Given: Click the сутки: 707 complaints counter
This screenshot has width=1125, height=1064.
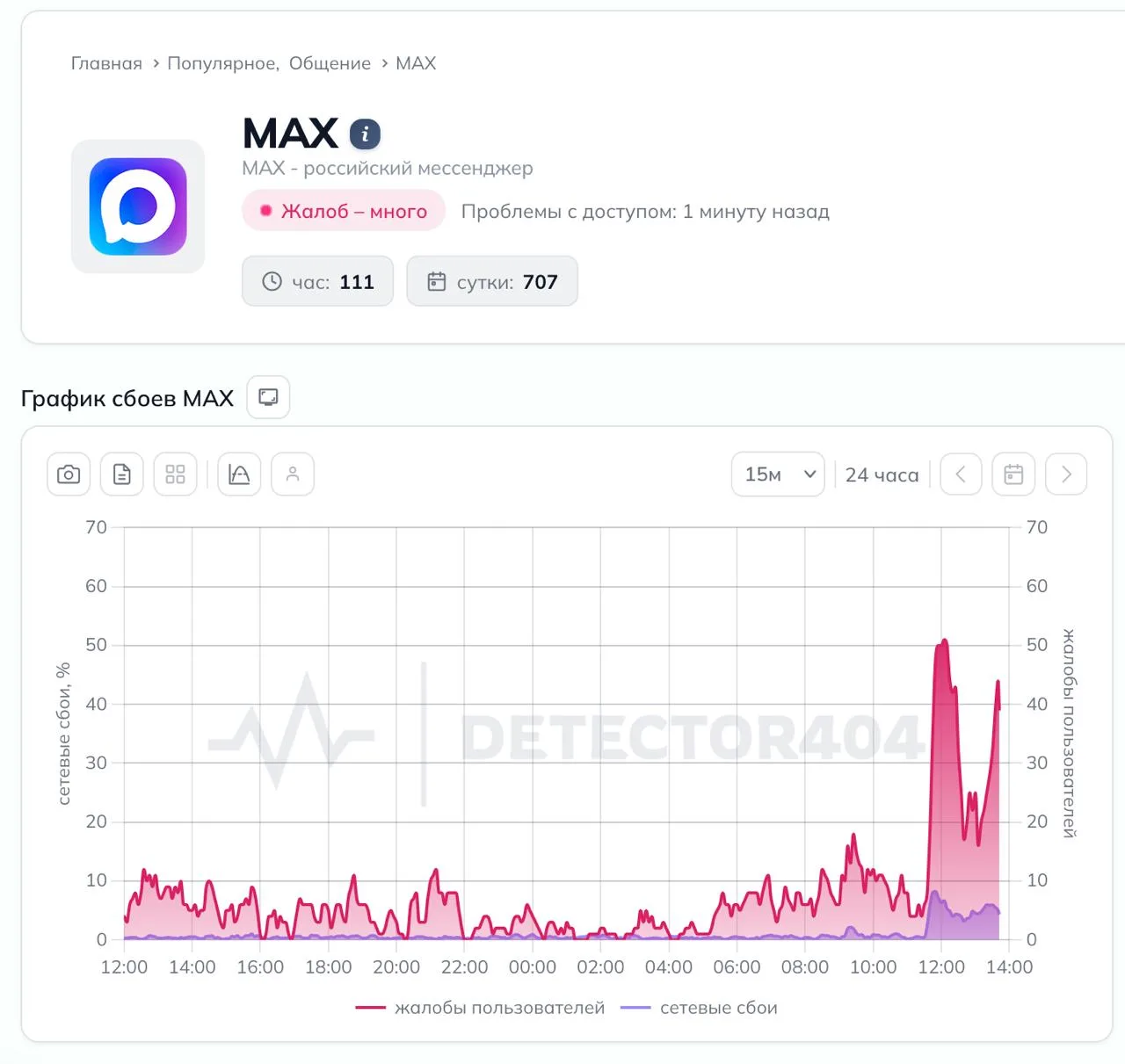Looking at the screenshot, I should point(492,282).
